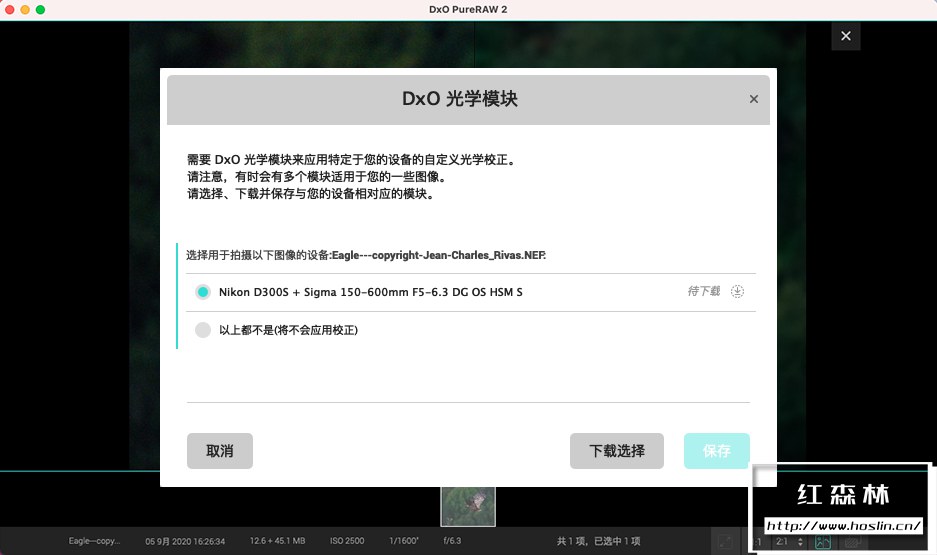Click the 待下载 status text
Screen dimensions: 937x555
703,292
